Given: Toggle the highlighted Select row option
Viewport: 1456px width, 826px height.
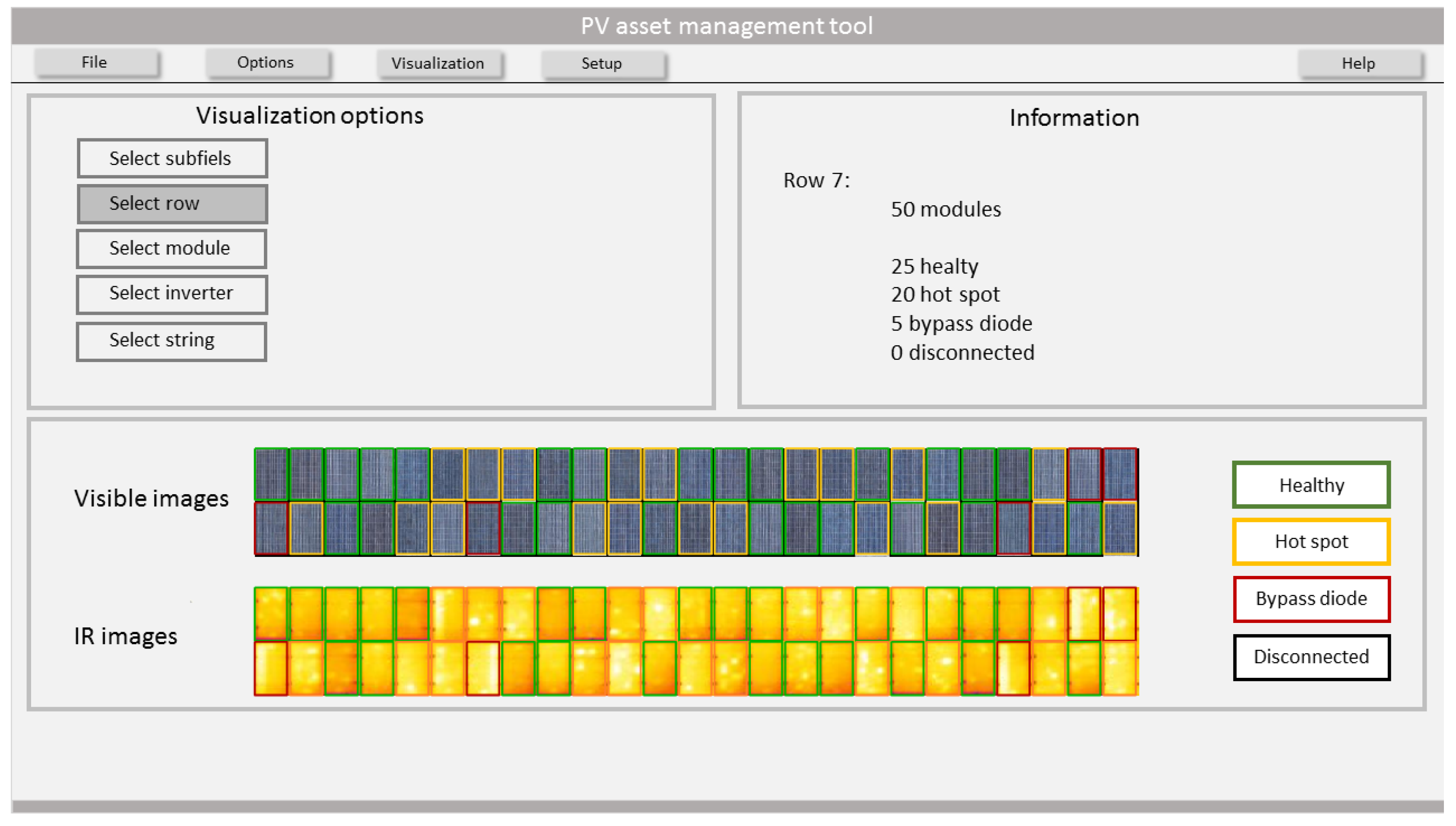Looking at the screenshot, I should pyautogui.click(x=172, y=203).
